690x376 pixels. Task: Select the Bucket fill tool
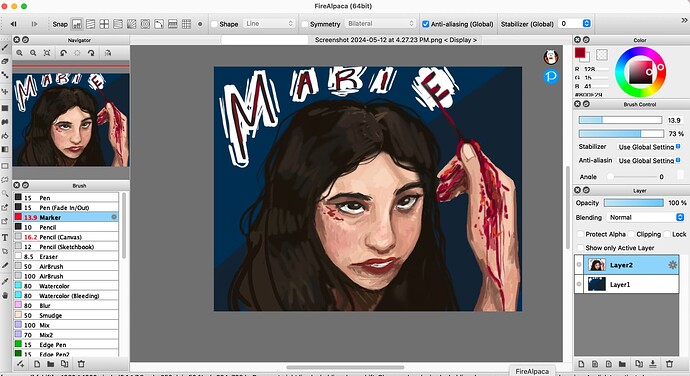click(x=5, y=136)
